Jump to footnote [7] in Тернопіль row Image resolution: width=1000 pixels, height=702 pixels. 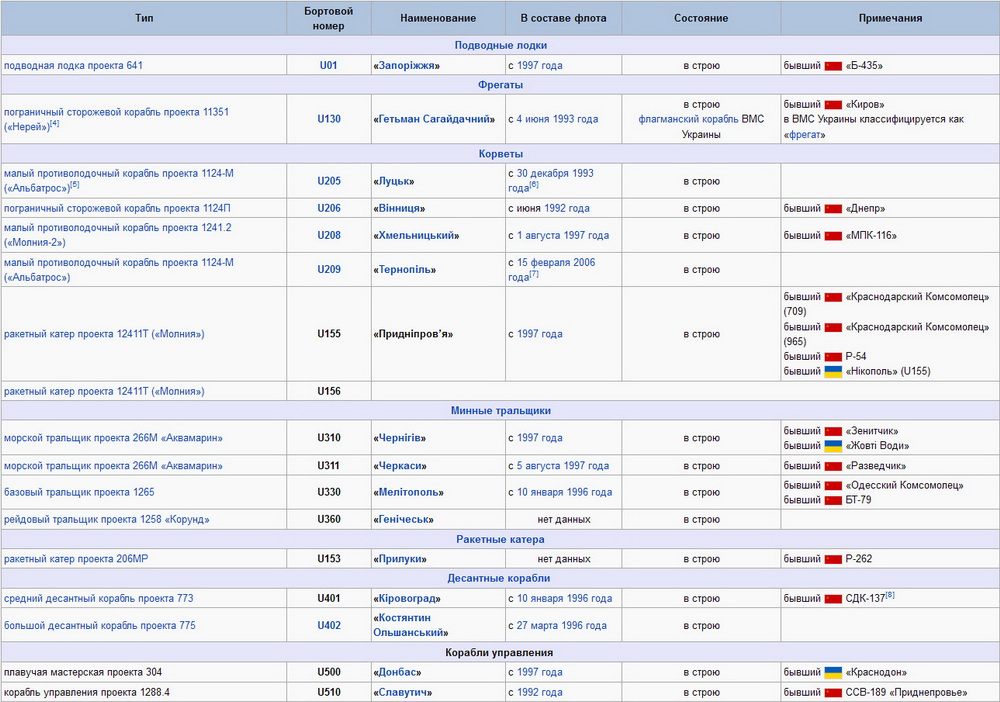[534, 274]
